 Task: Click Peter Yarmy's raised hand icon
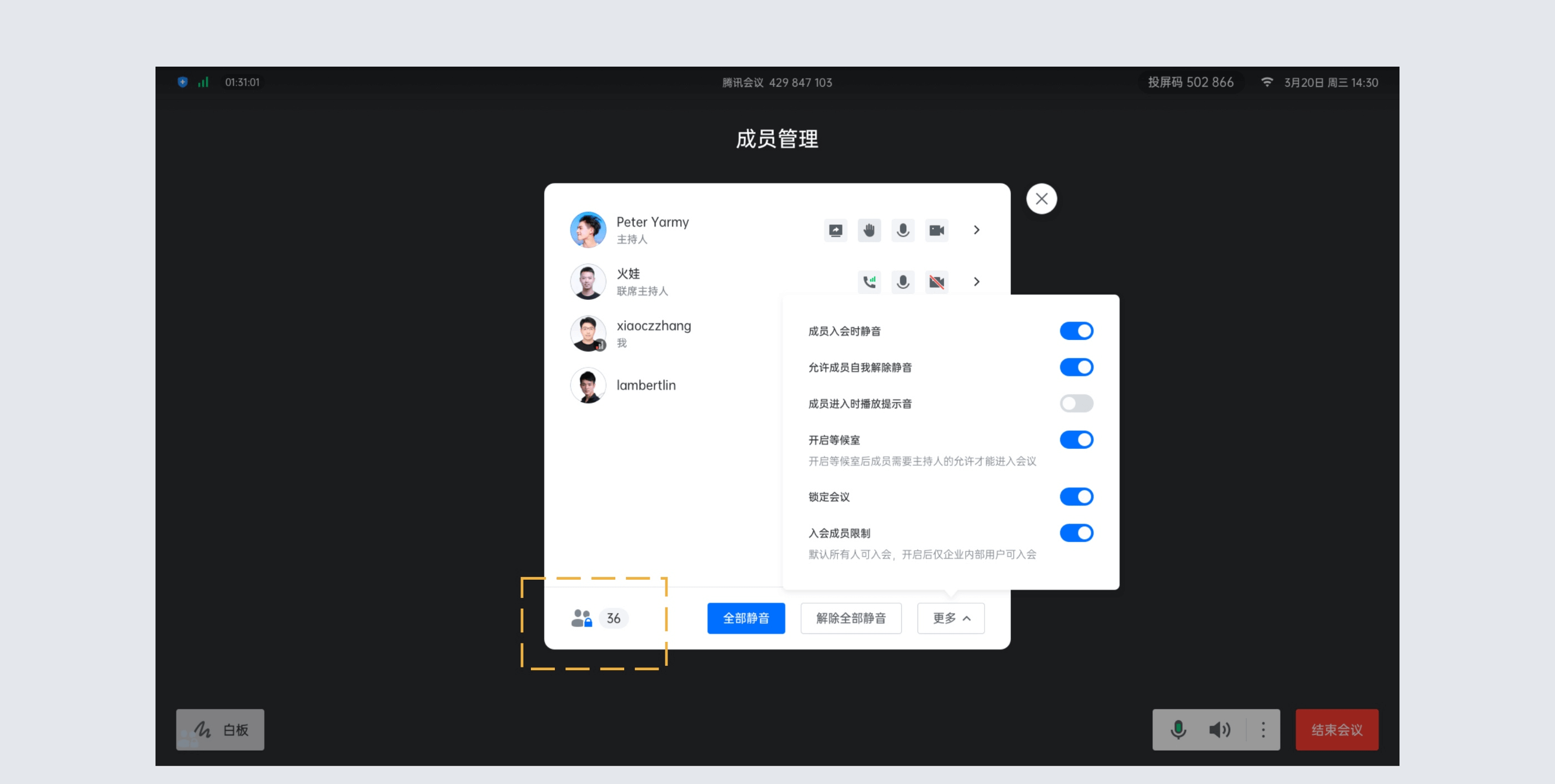pyautogui.click(x=869, y=230)
